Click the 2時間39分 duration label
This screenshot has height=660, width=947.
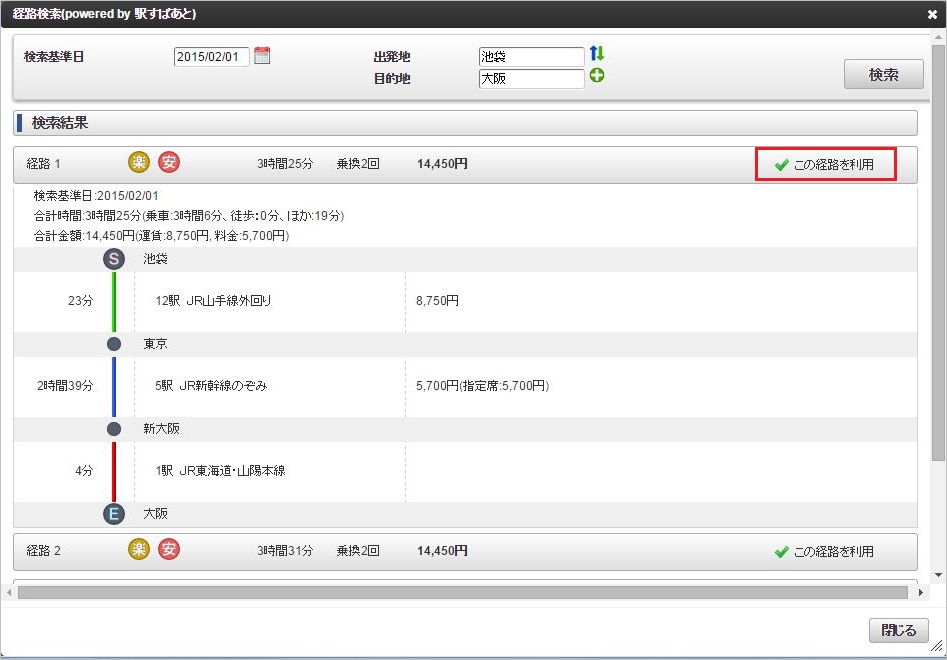click(65, 386)
